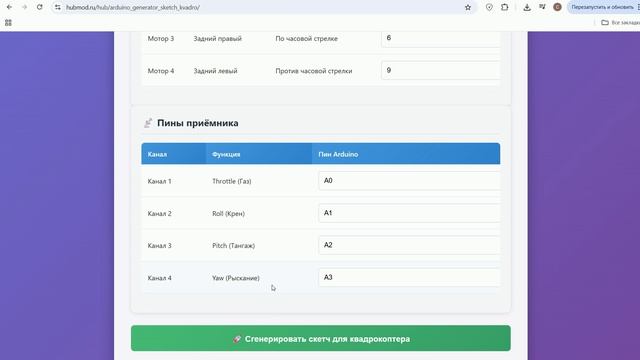Edit the Motor 4 pin field

(440, 71)
